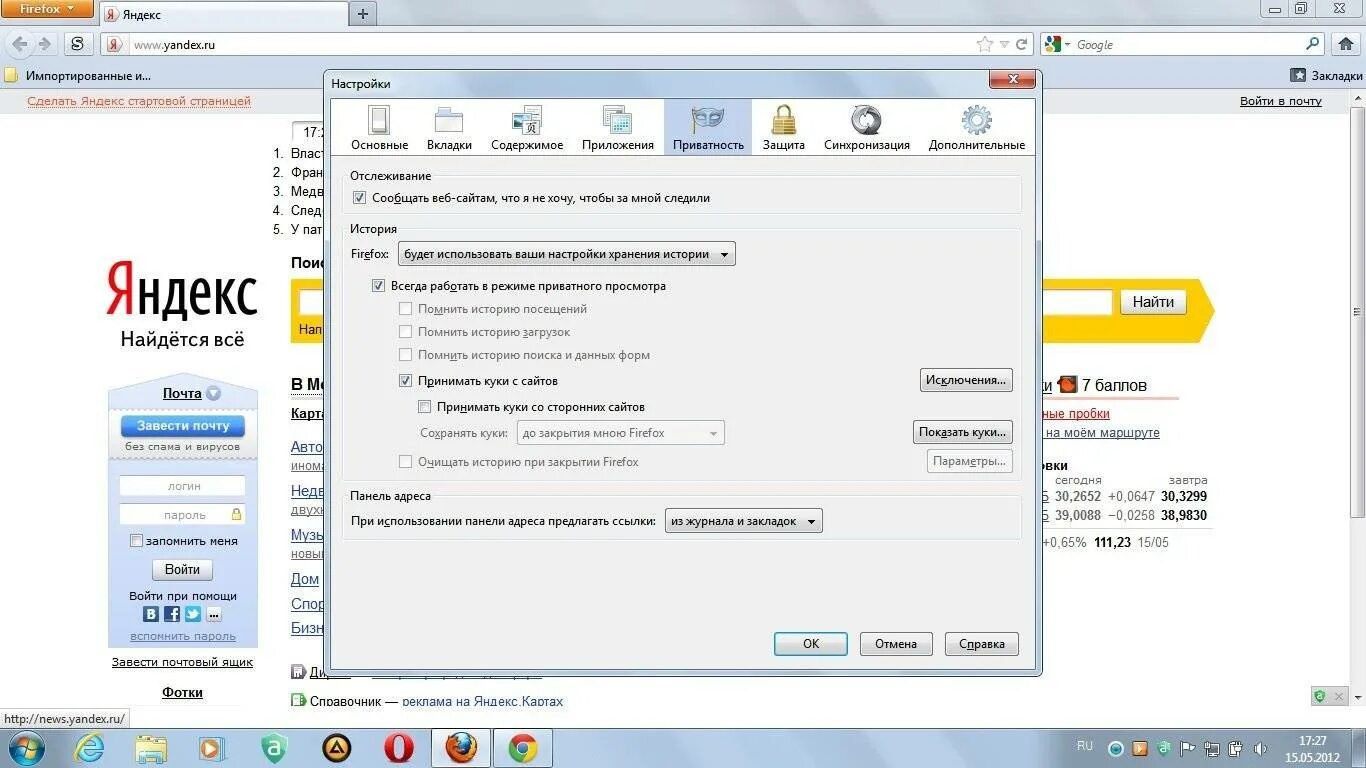The height and width of the screenshot is (768, 1366).
Task: Reload the page with the refresh icon
Action: [1022, 44]
